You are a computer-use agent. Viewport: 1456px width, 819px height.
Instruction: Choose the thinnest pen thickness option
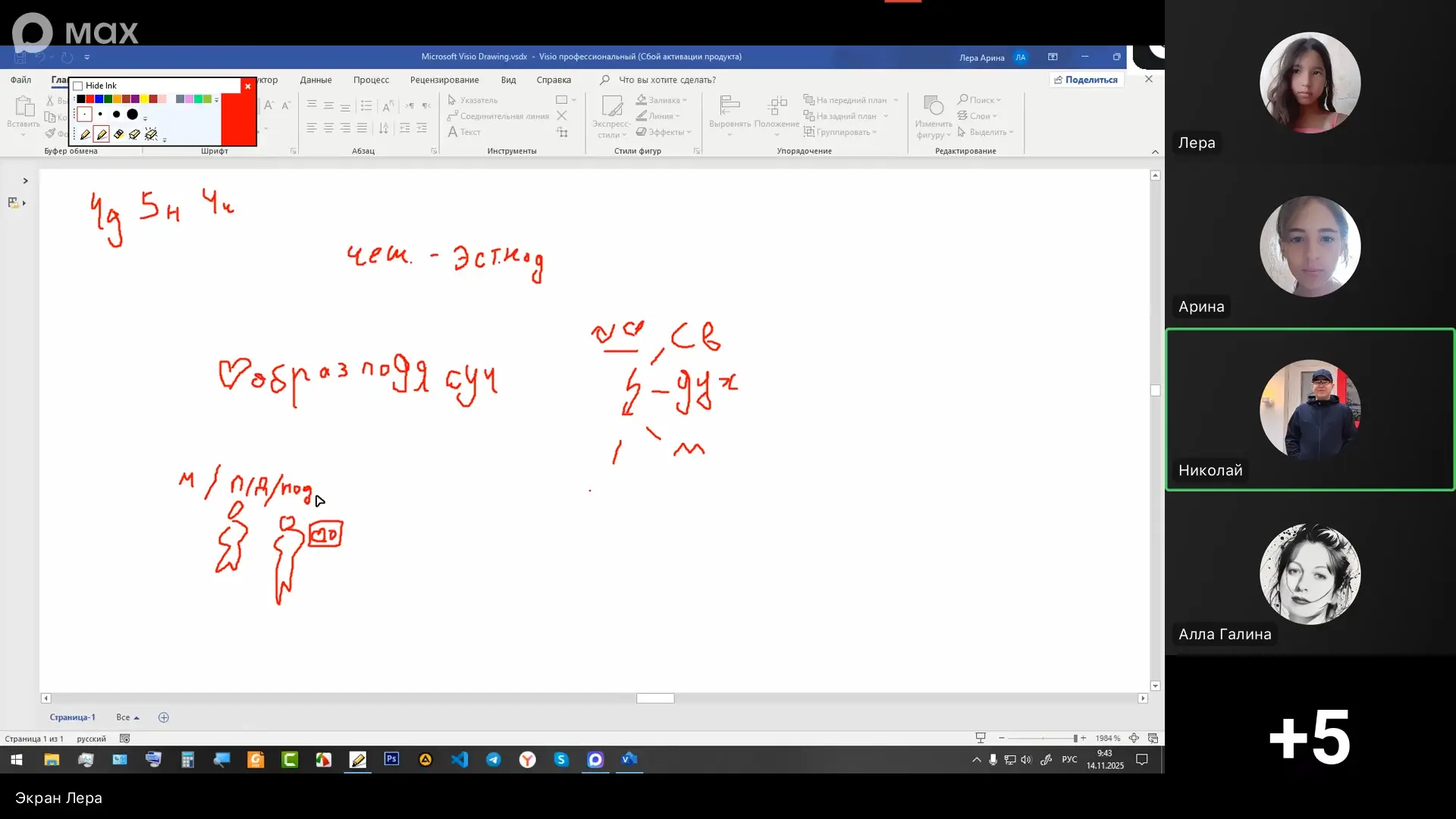click(x=84, y=115)
